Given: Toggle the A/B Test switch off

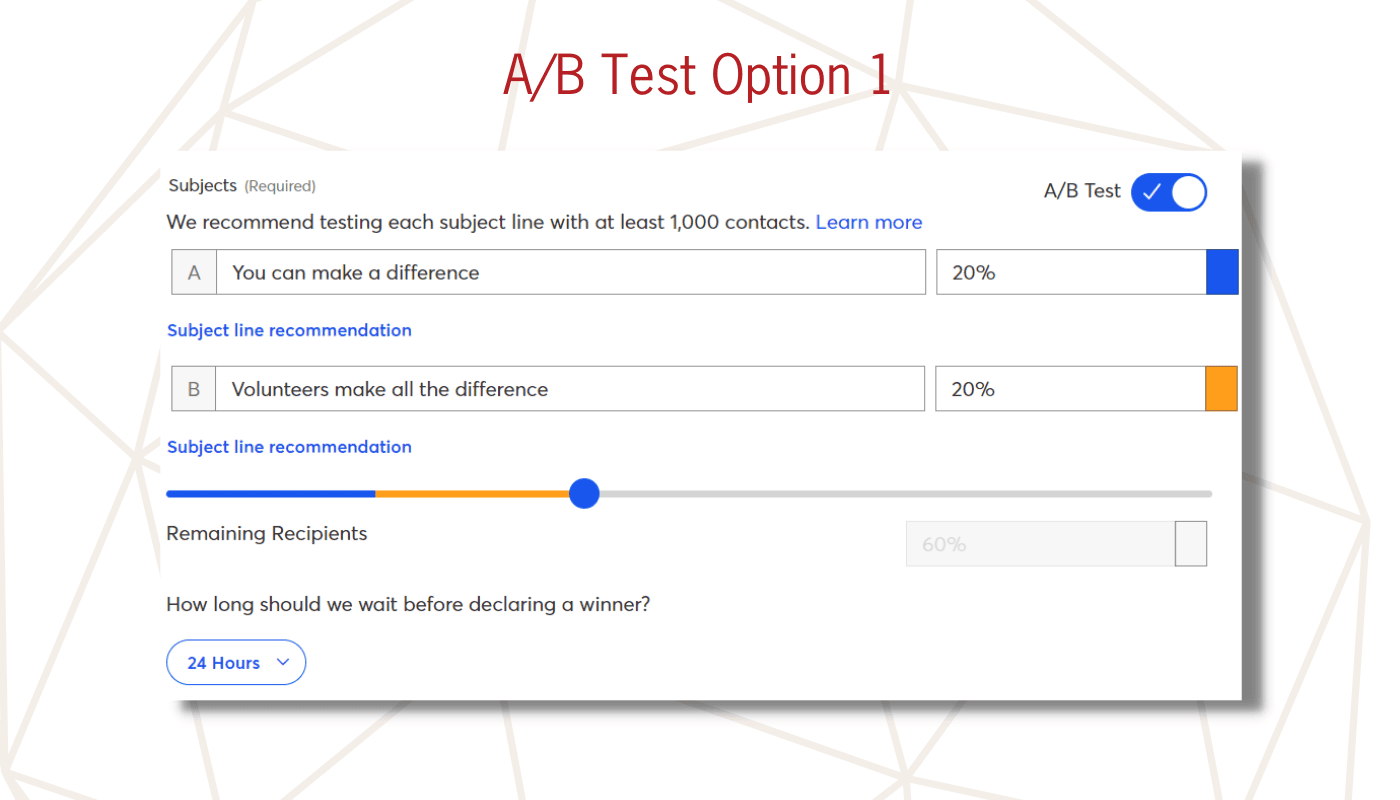Looking at the screenshot, I should click(x=1169, y=193).
